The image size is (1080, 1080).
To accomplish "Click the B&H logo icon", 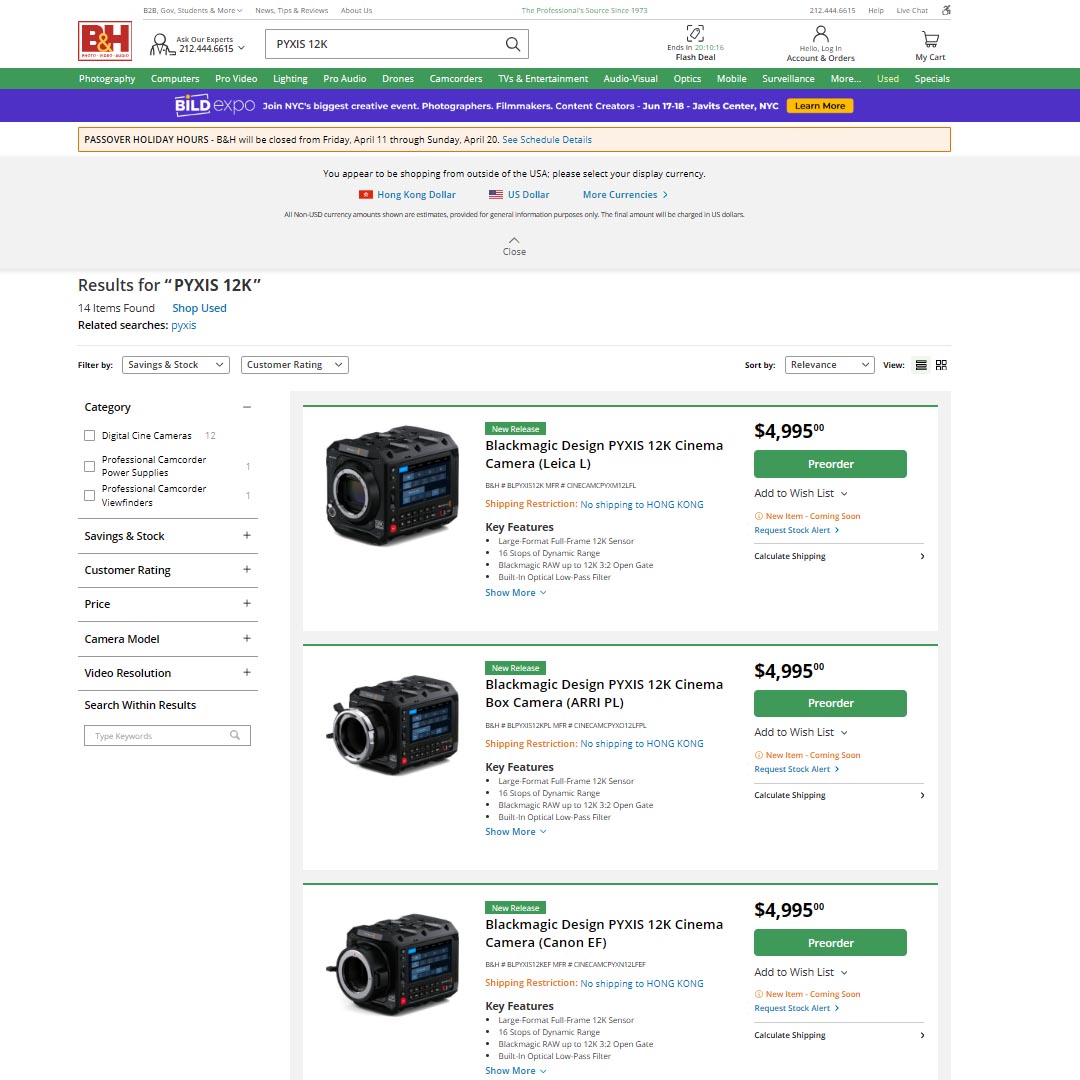I will pyautogui.click(x=104, y=42).
